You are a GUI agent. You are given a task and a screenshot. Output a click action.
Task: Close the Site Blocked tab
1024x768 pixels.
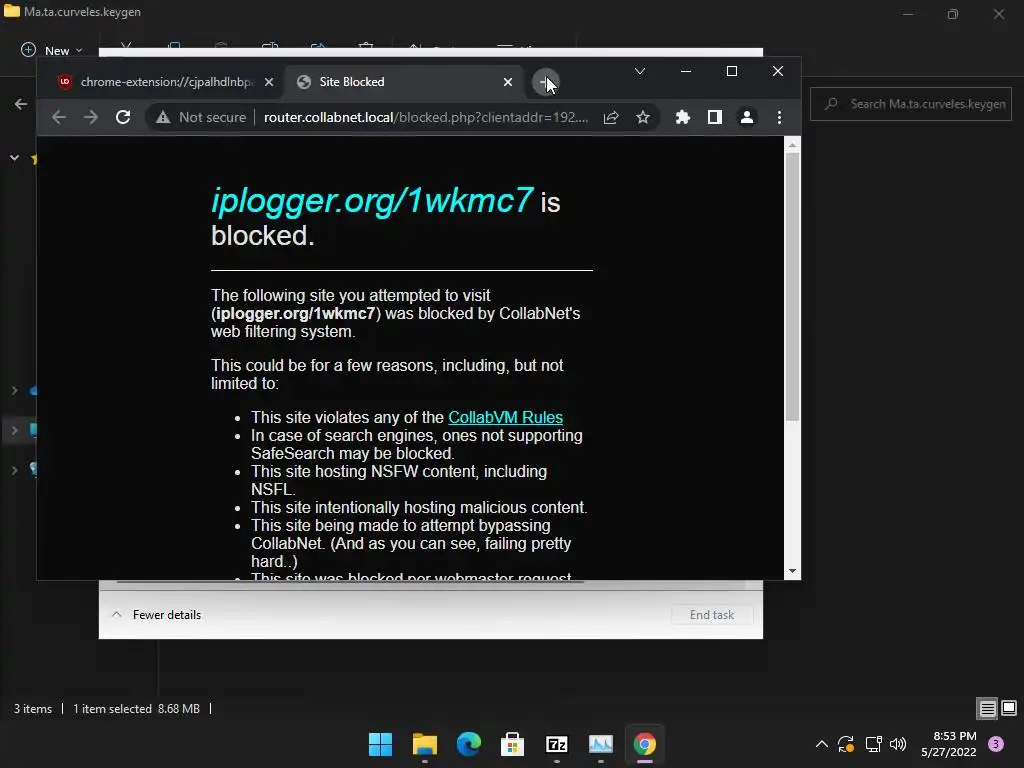click(508, 82)
